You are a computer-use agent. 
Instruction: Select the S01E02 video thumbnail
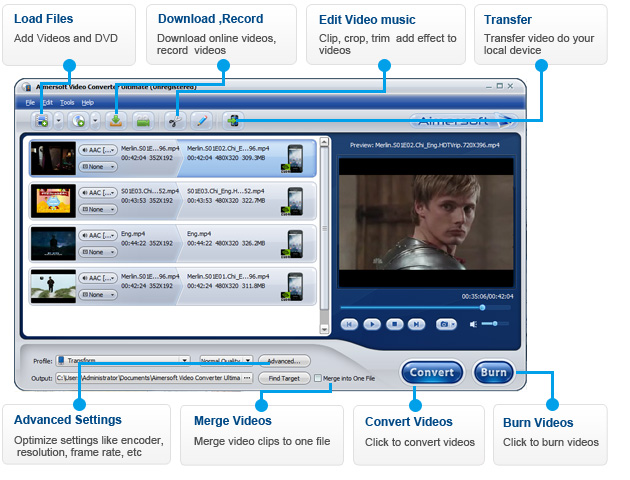(x=53, y=158)
